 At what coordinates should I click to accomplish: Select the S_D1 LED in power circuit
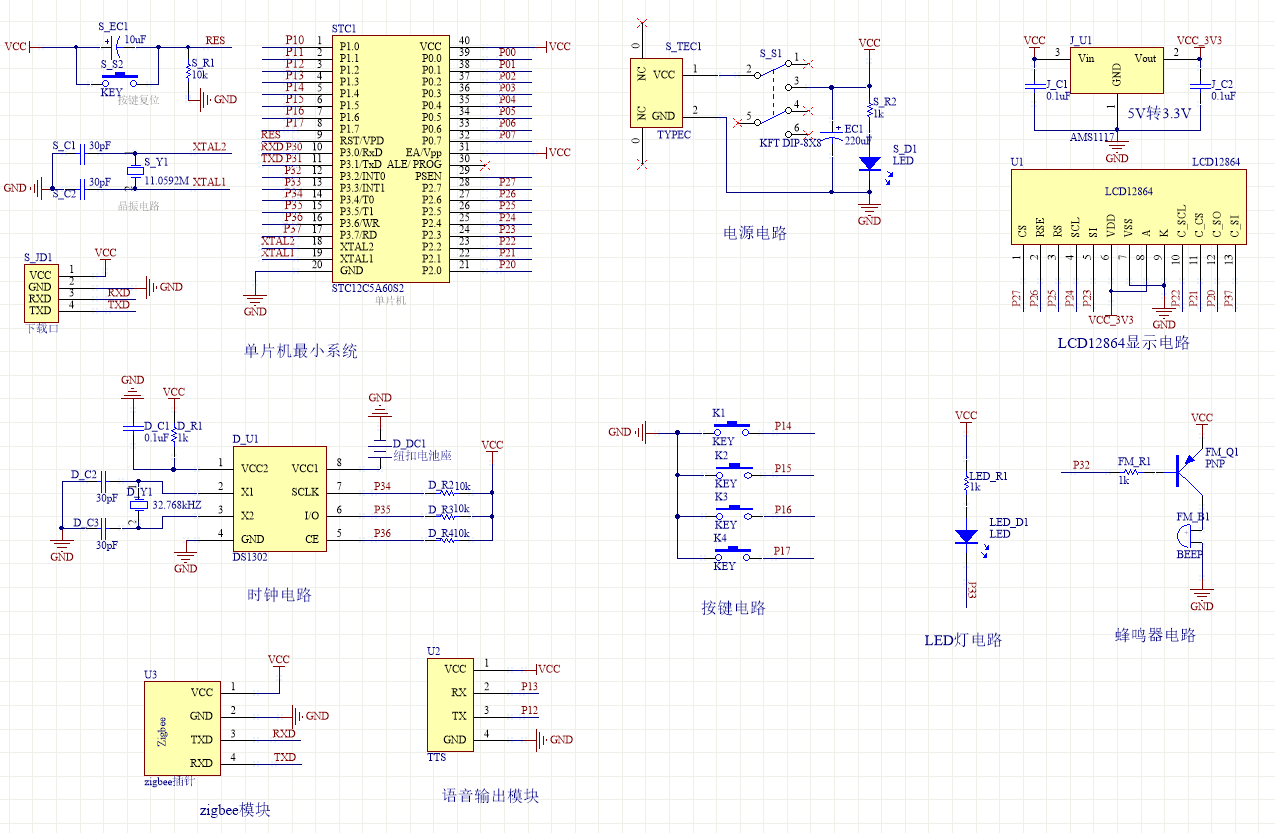[x=870, y=162]
